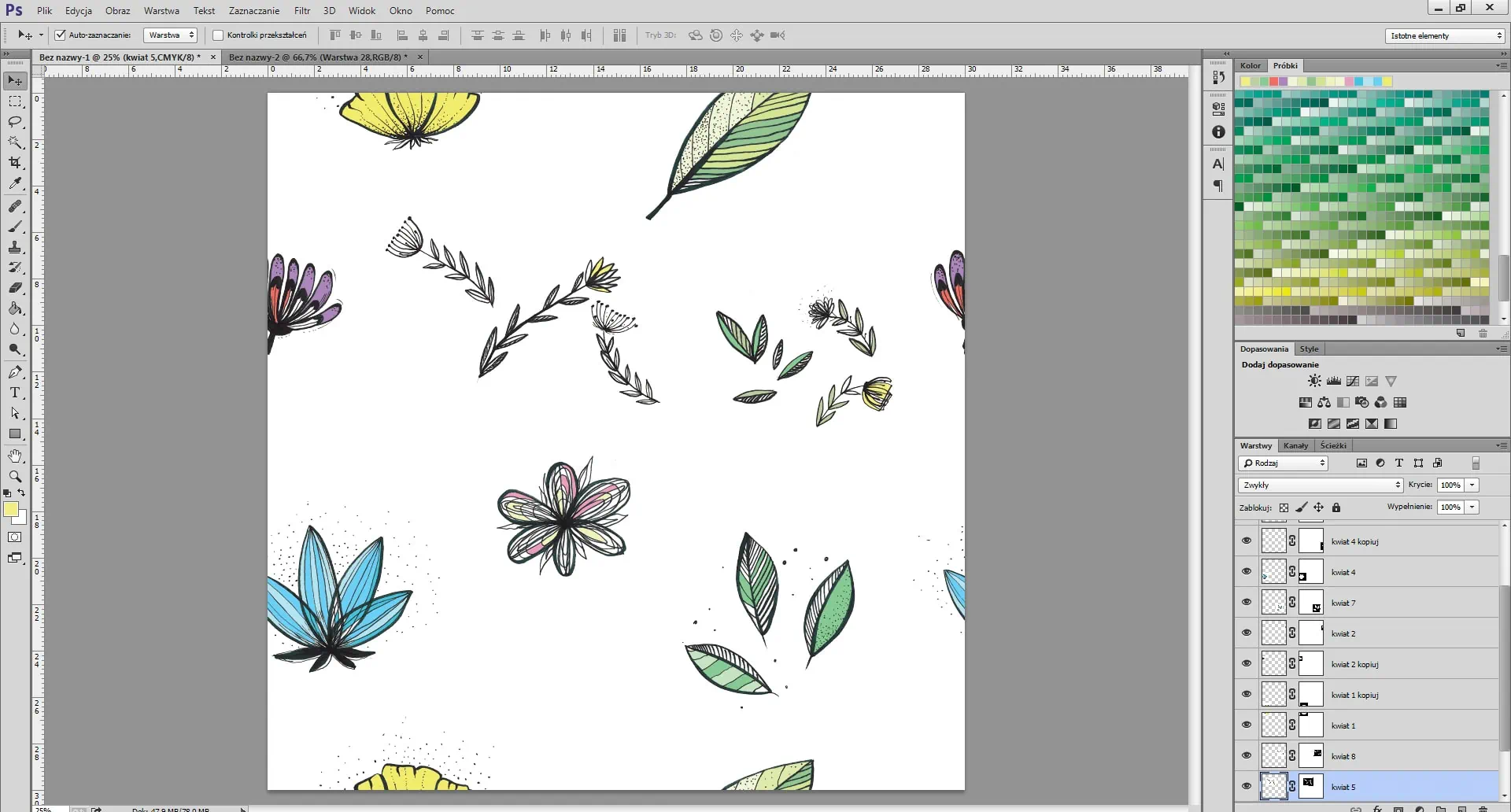Uncheck the Auto-zaznaczanie checkbox

[60, 35]
